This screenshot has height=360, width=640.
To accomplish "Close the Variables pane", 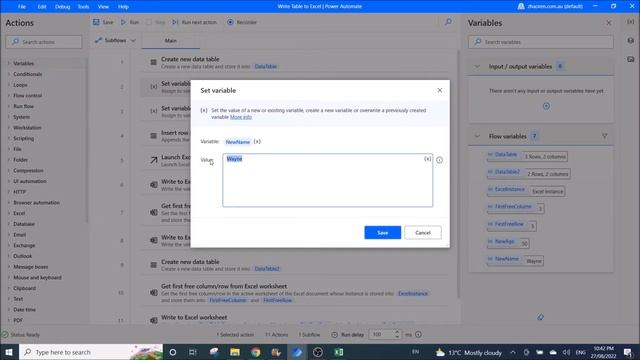I will point(609,23).
